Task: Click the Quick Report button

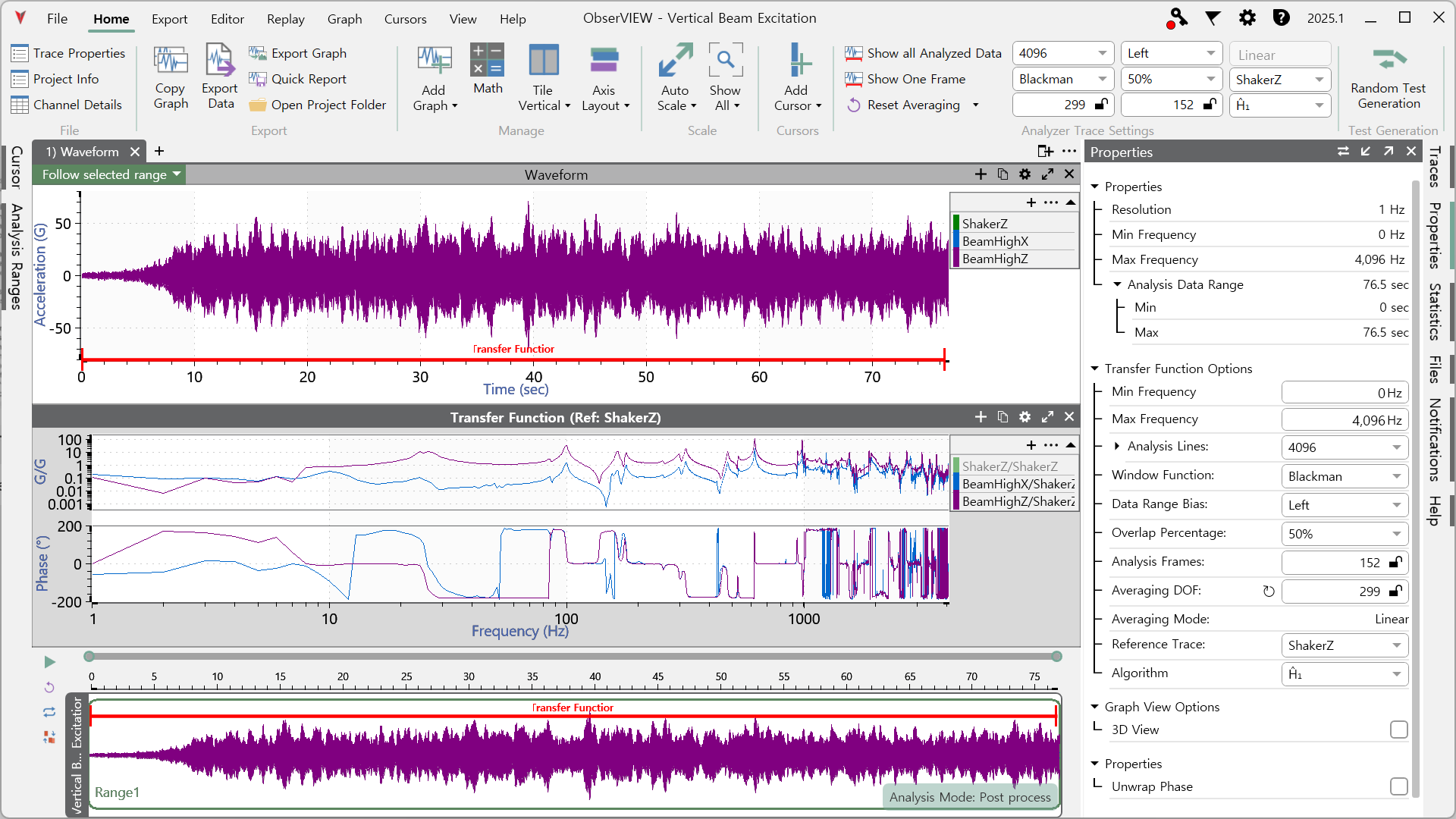Action: point(298,79)
